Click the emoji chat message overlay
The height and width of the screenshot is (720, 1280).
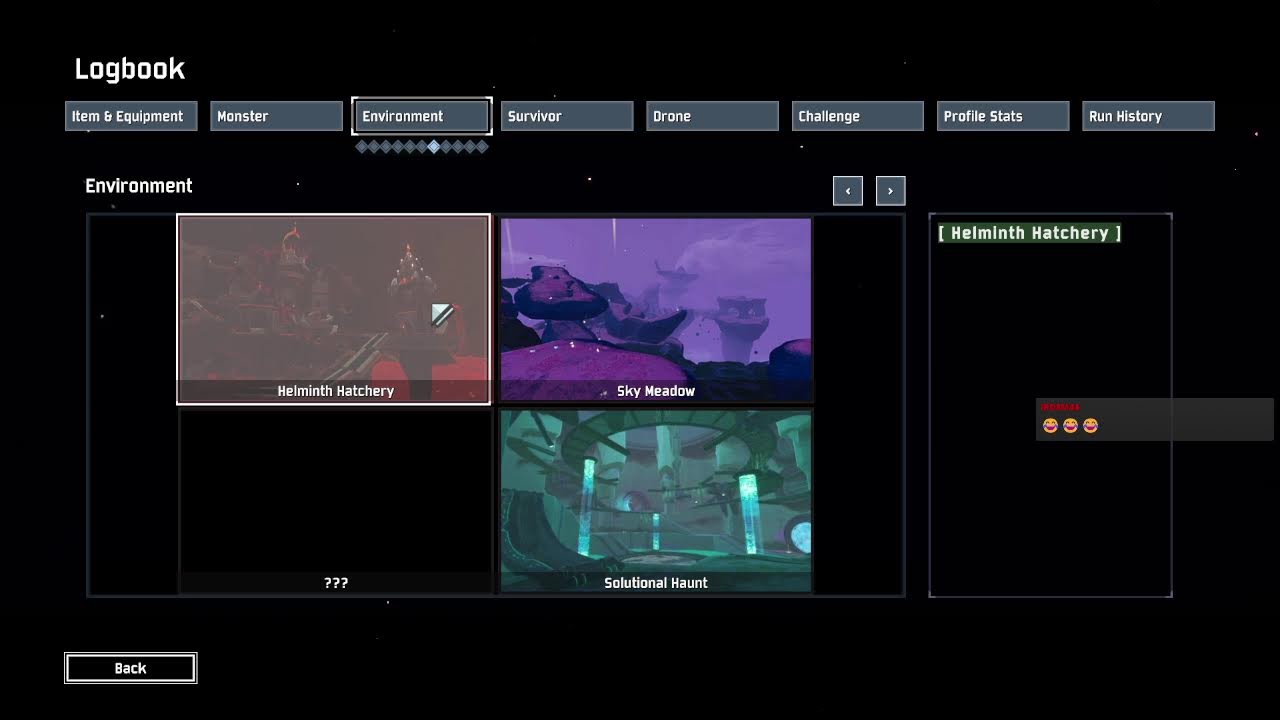tap(1154, 419)
